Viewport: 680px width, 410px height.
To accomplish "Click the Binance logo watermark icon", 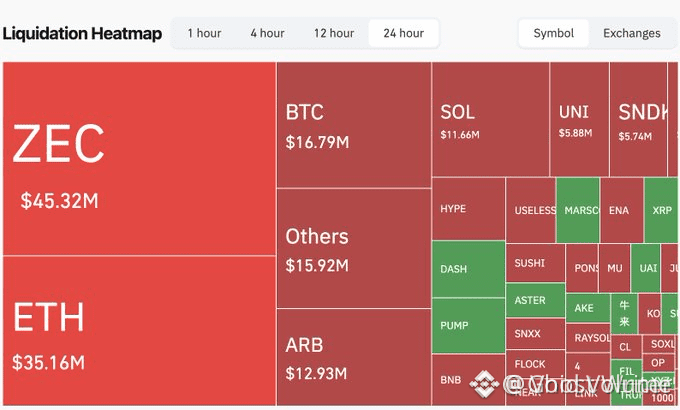I will coord(484,384).
